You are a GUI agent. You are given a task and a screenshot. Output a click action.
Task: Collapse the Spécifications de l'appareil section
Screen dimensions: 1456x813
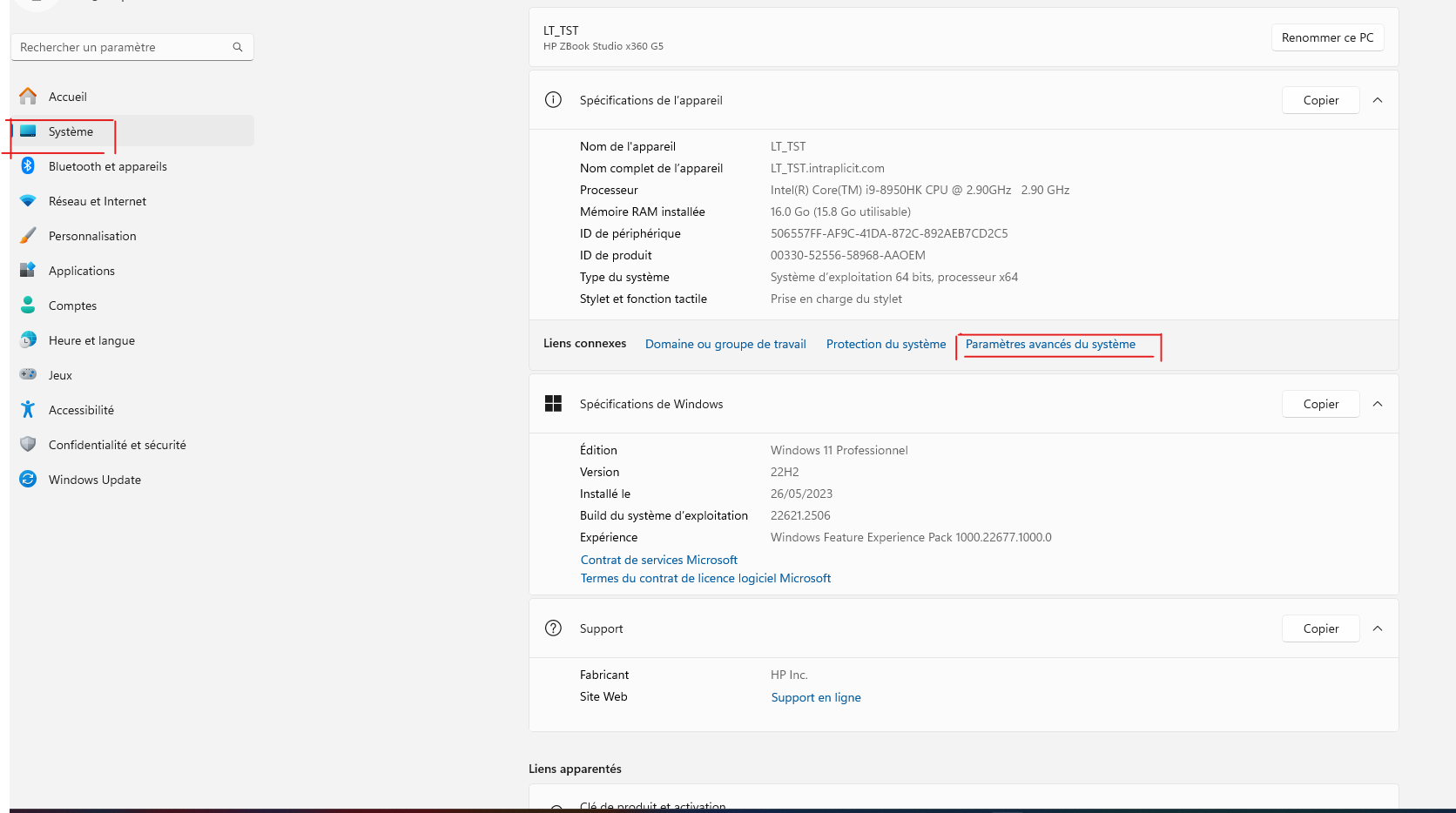point(1378,100)
